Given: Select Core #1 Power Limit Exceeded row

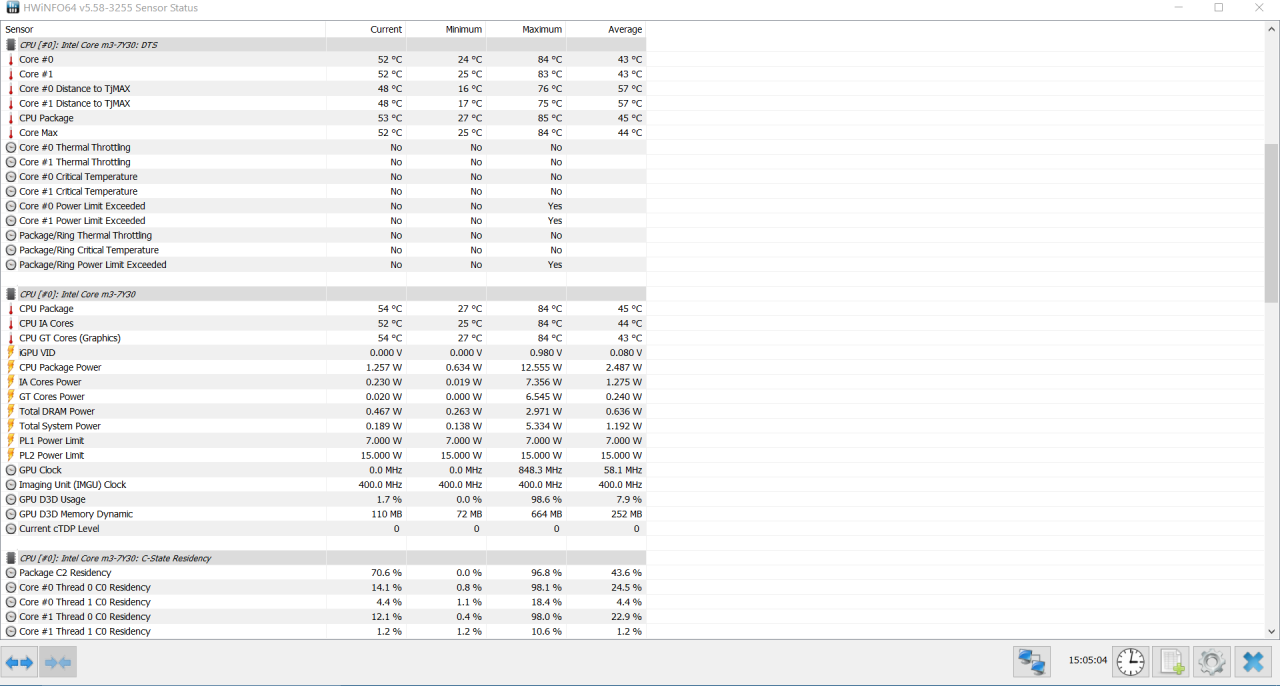Looking at the screenshot, I should [x=323, y=221].
